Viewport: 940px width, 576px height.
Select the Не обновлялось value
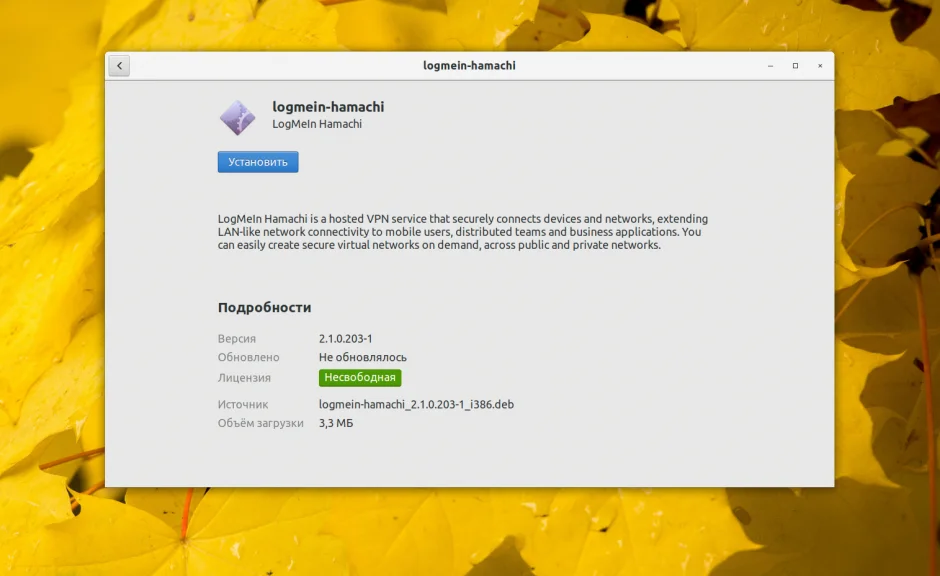363,357
